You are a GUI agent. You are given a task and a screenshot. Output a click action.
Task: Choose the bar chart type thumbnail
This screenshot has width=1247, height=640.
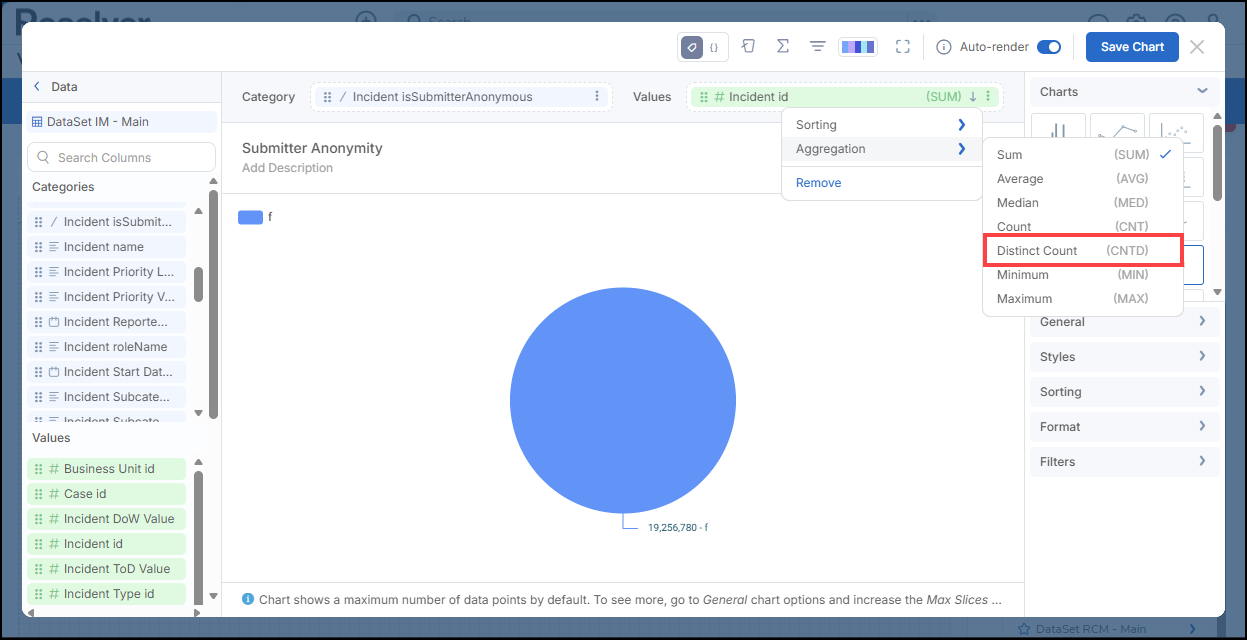pos(1058,131)
